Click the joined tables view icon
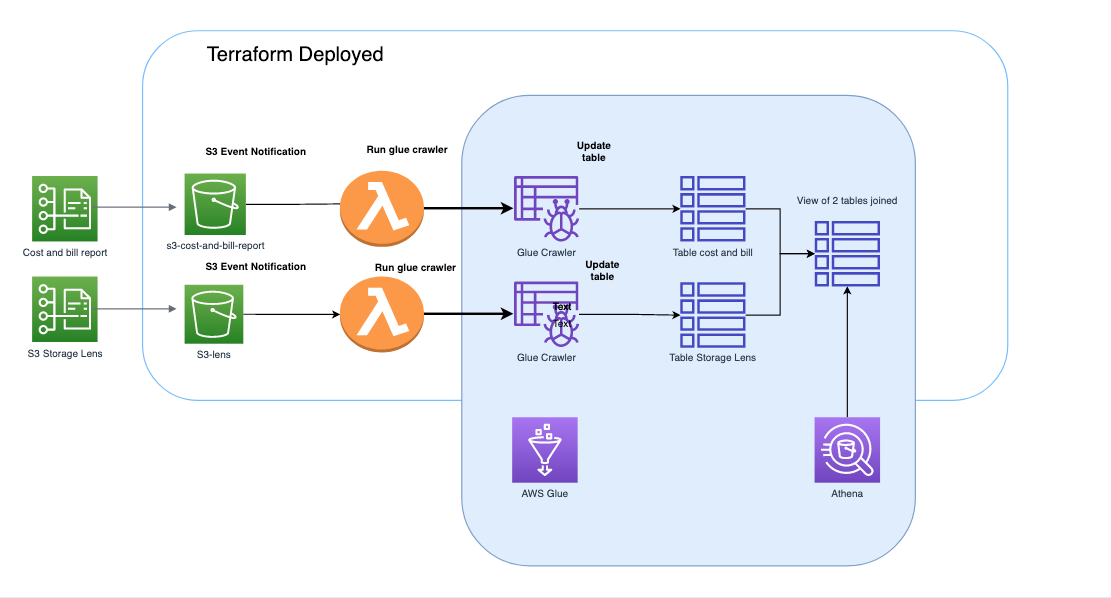Image resolution: width=1111 pixels, height=598 pixels. click(847, 254)
